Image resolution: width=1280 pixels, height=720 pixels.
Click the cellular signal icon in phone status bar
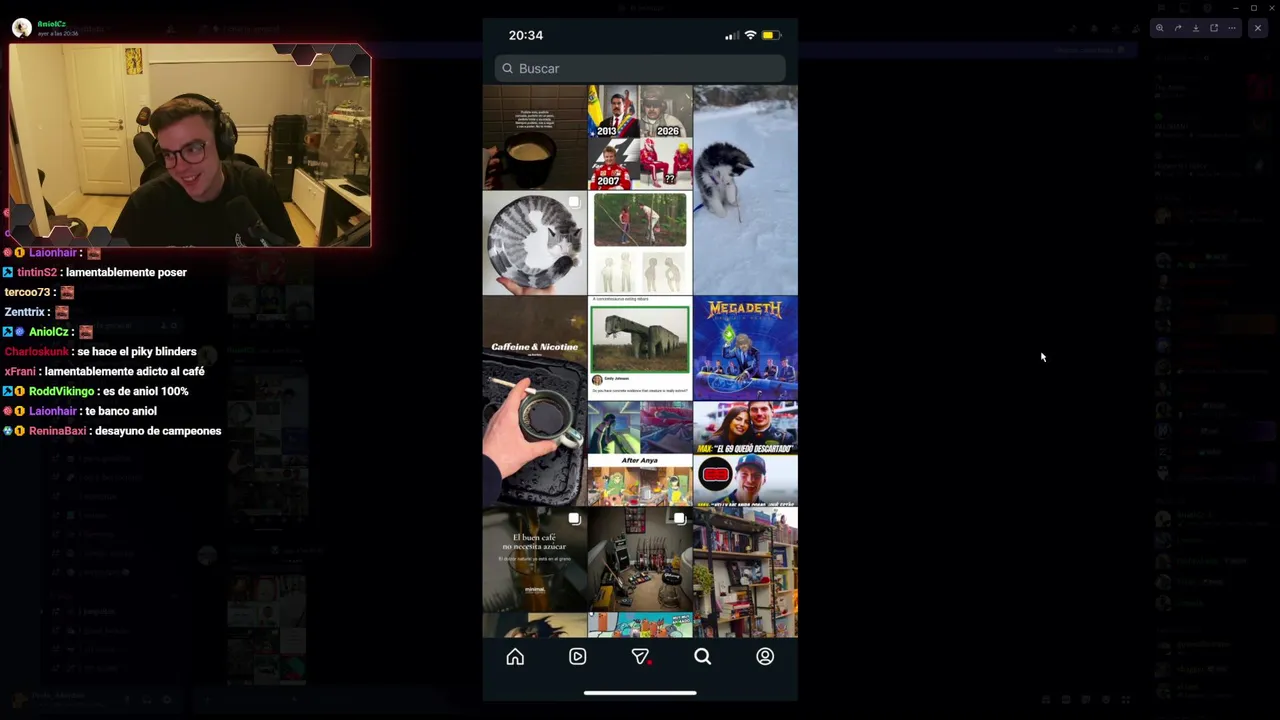click(x=732, y=36)
